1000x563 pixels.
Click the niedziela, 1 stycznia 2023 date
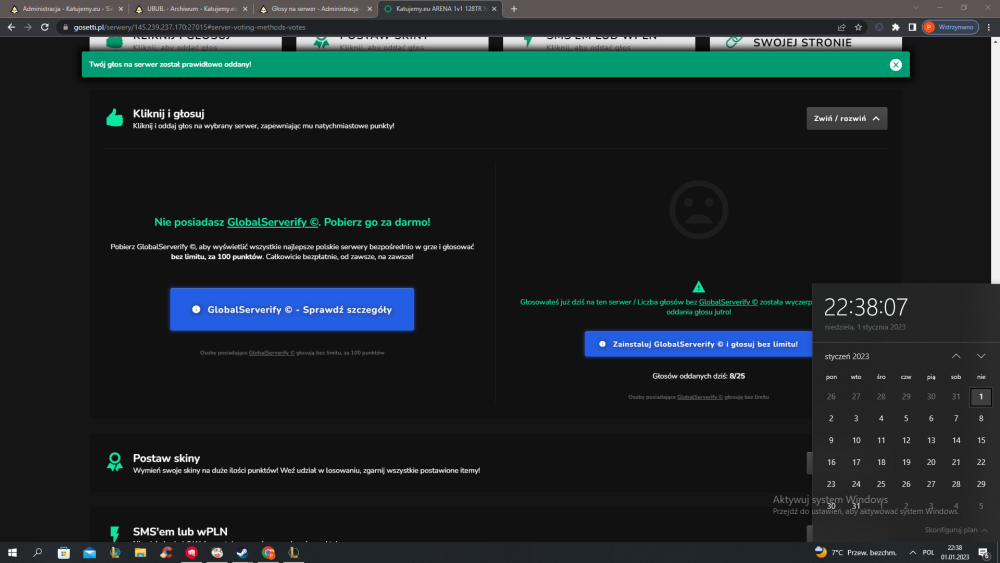[x=865, y=327]
